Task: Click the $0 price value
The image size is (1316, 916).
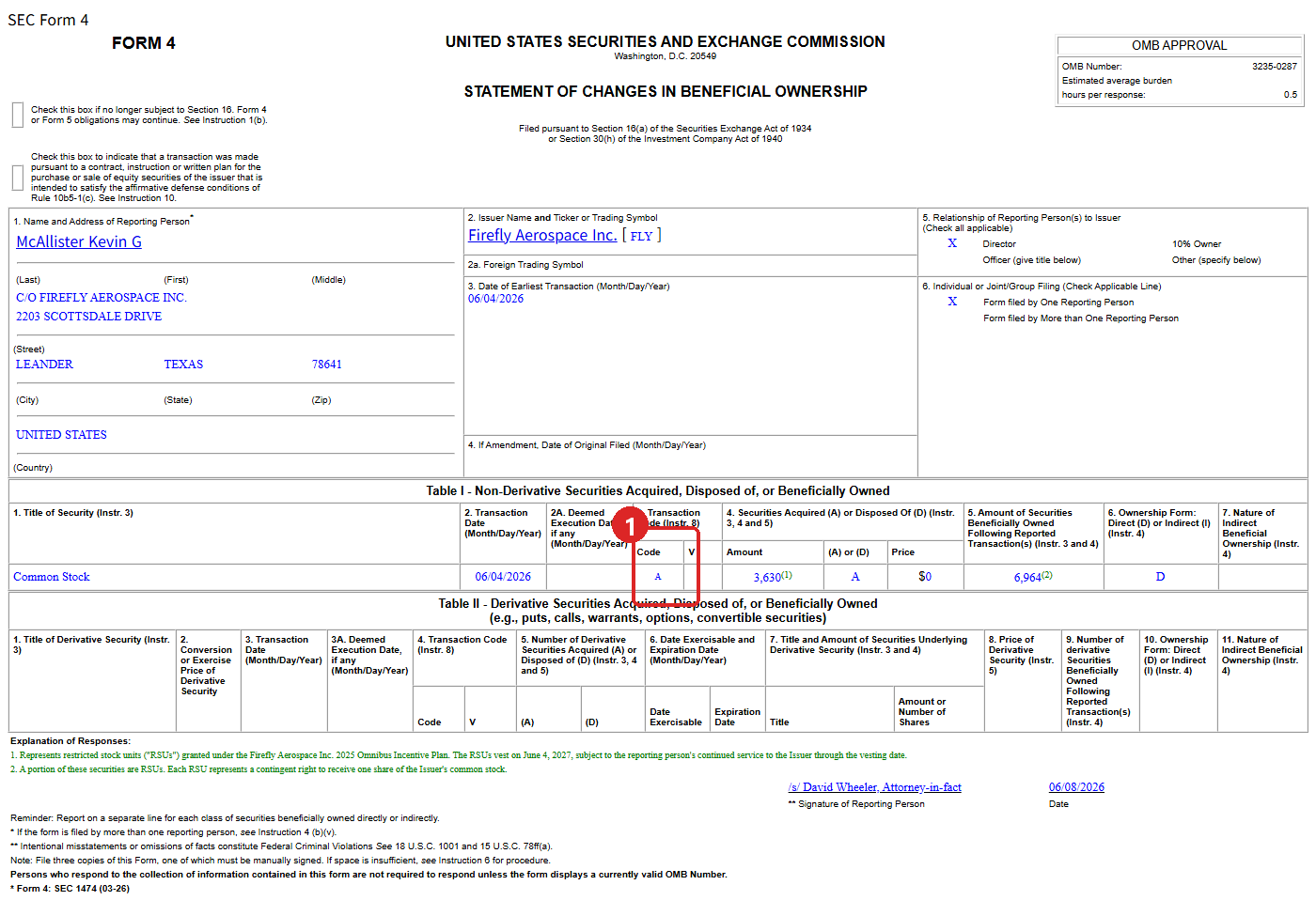Action: coord(925,577)
